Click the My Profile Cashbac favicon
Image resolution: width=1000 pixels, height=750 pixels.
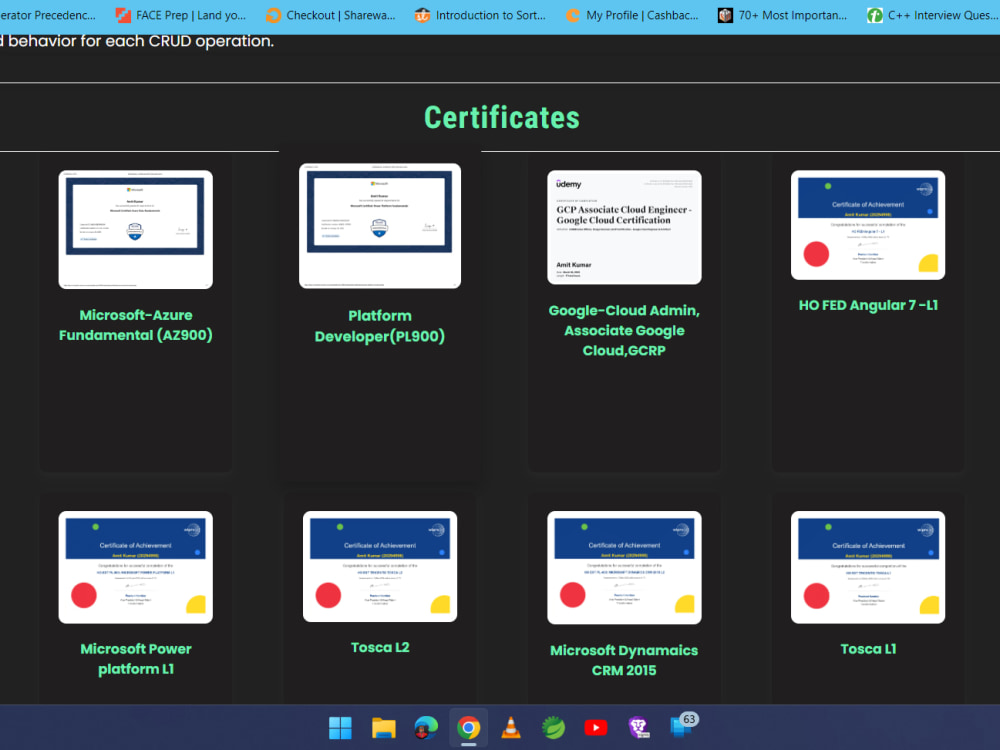click(x=573, y=15)
